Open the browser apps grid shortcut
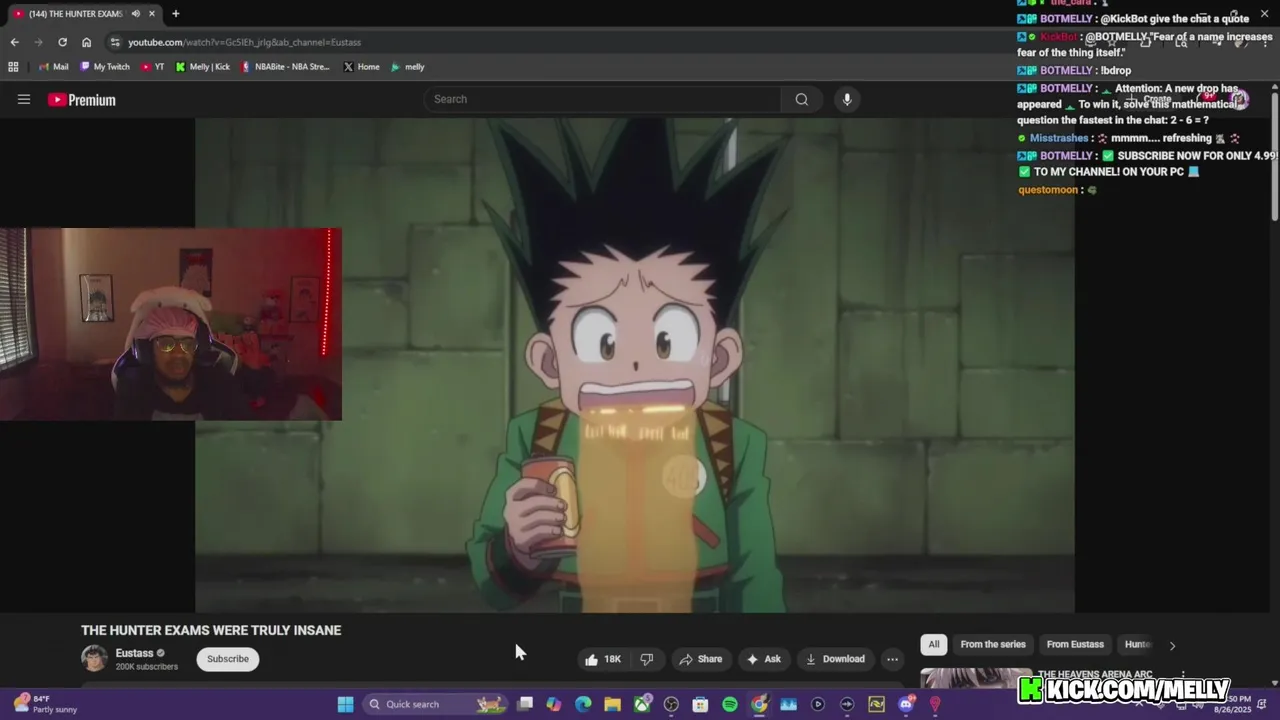This screenshot has height=720, width=1280. point(13,67)
